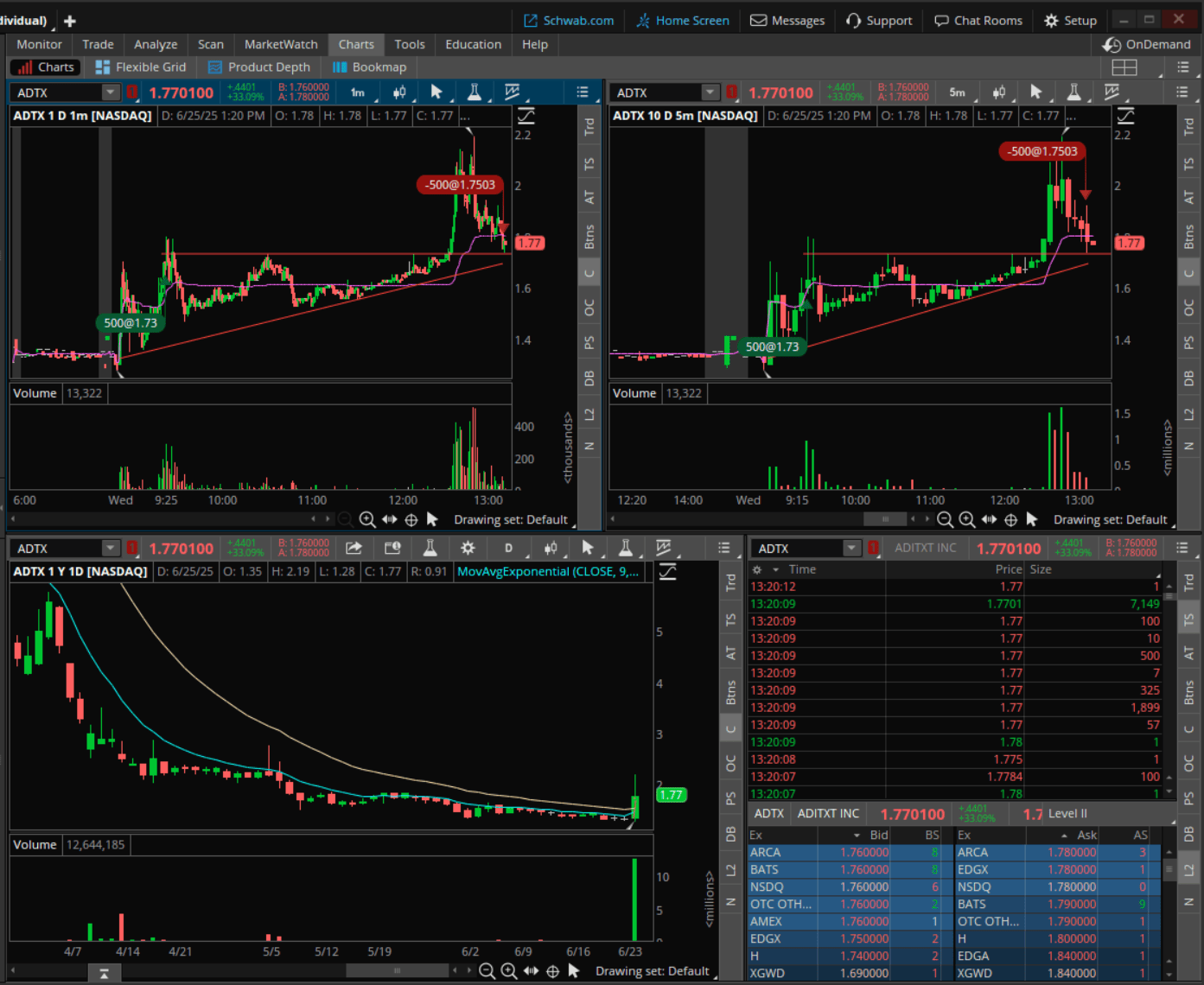The image size is (1204, 985).
Task: Click the price scale icon on the 1m chart
Action: [x=526, y=115]
